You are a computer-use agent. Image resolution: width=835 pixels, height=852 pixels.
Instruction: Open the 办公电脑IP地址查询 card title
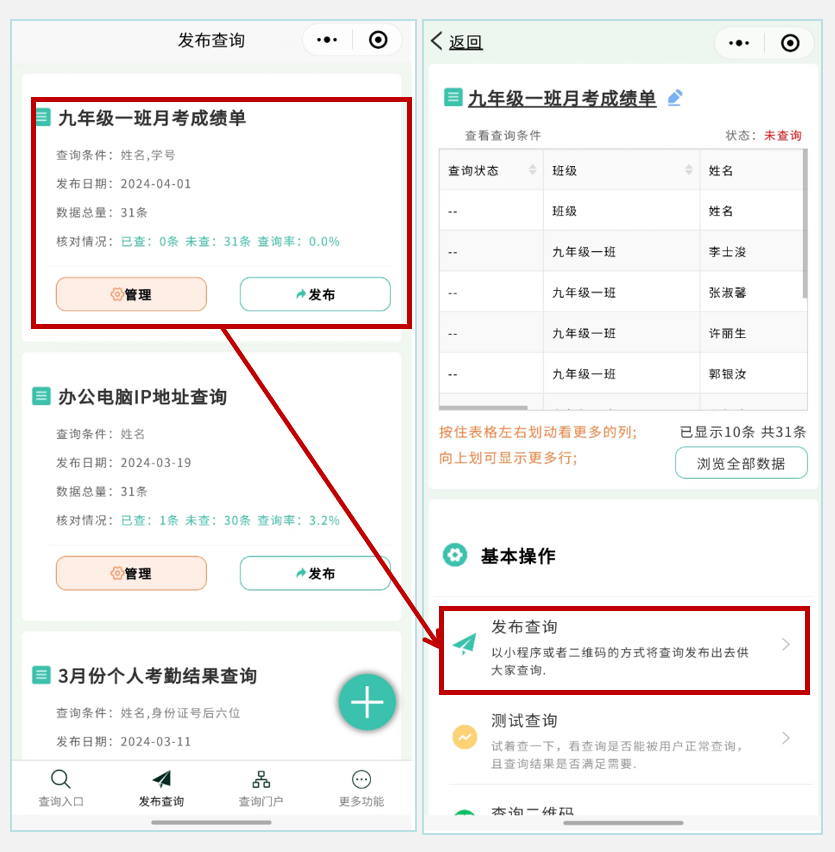point(142,397)
